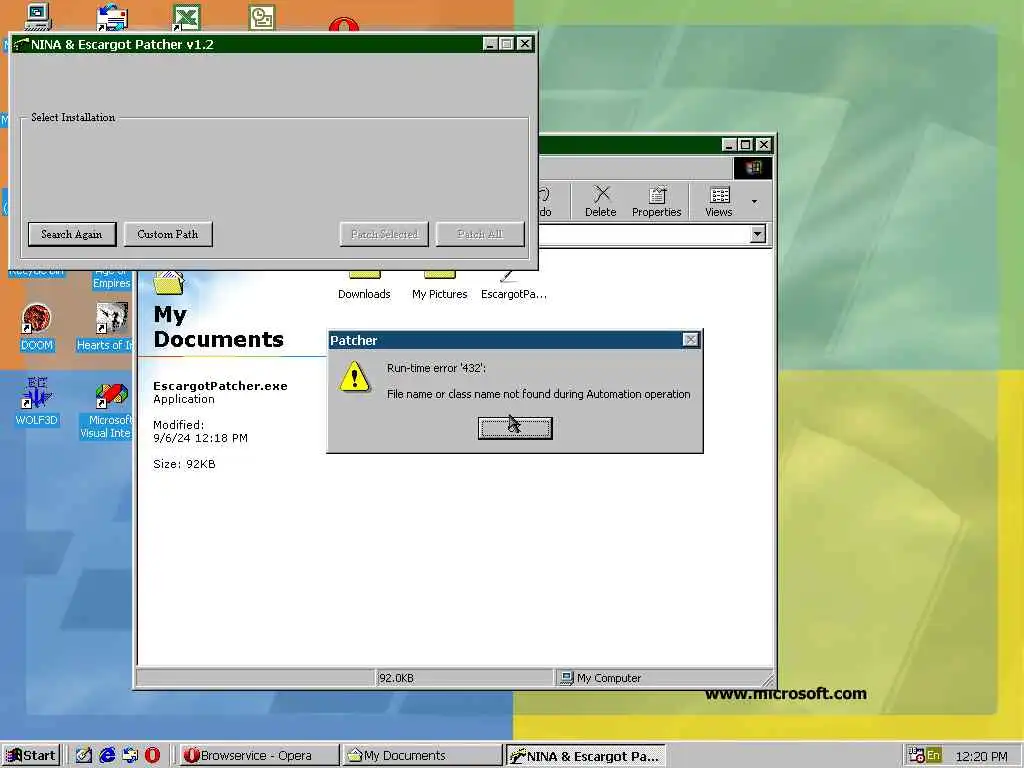Click the My Documents folder icon in side pane
The image size is (1024, 768).
coord(168,282)
